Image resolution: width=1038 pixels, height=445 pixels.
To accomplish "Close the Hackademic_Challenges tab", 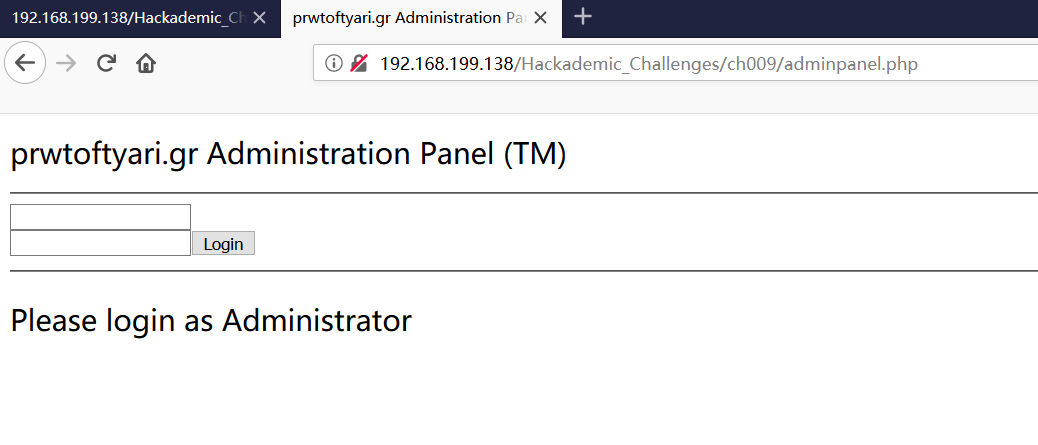I will click(260, 18).
